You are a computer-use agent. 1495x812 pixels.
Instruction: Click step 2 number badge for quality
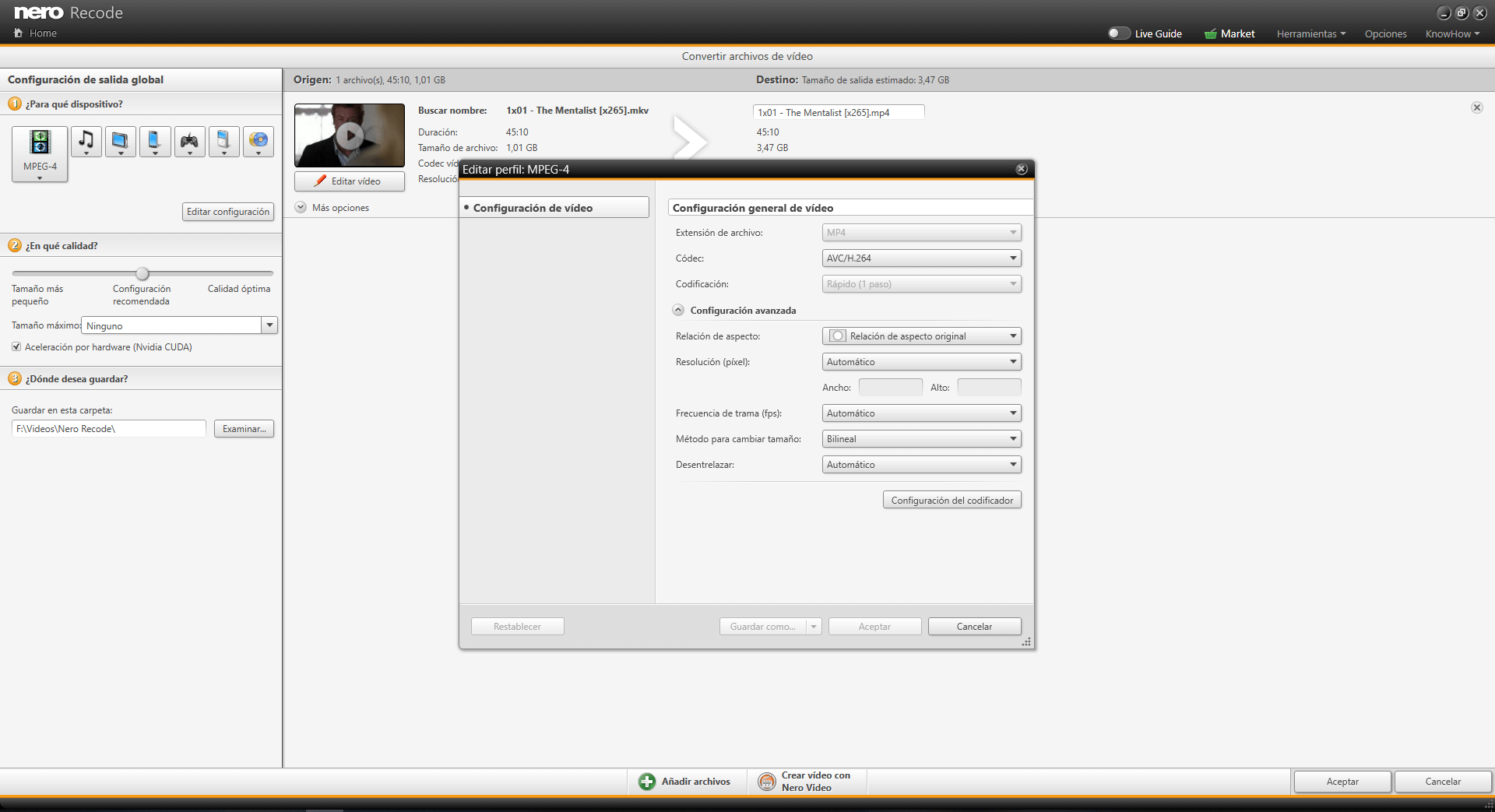pos(15,245)
